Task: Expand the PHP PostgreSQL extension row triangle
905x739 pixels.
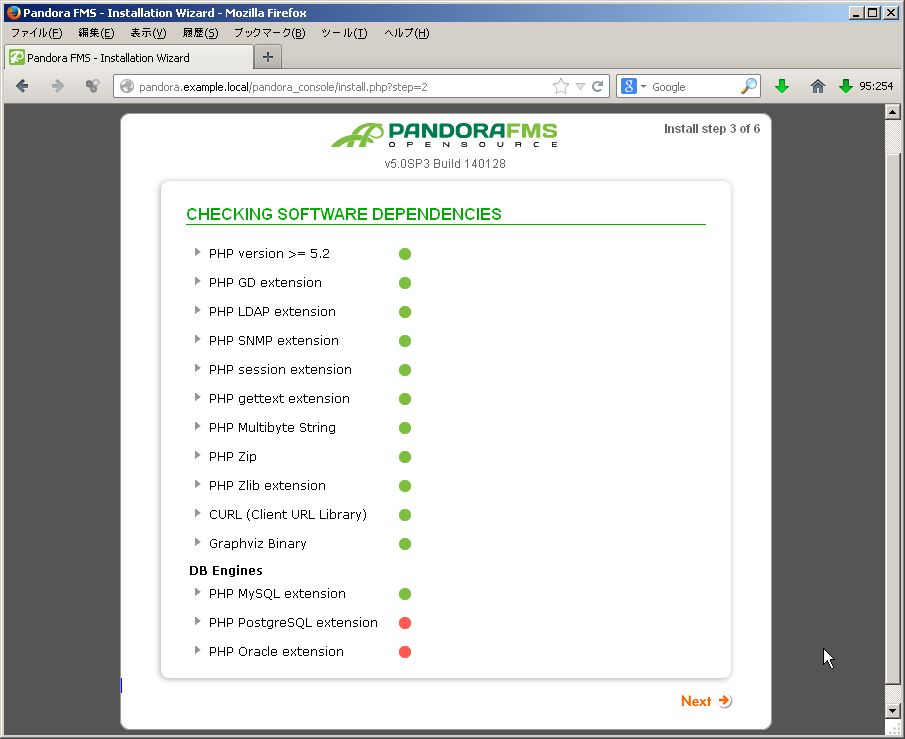Action: [x=197, y=621]
